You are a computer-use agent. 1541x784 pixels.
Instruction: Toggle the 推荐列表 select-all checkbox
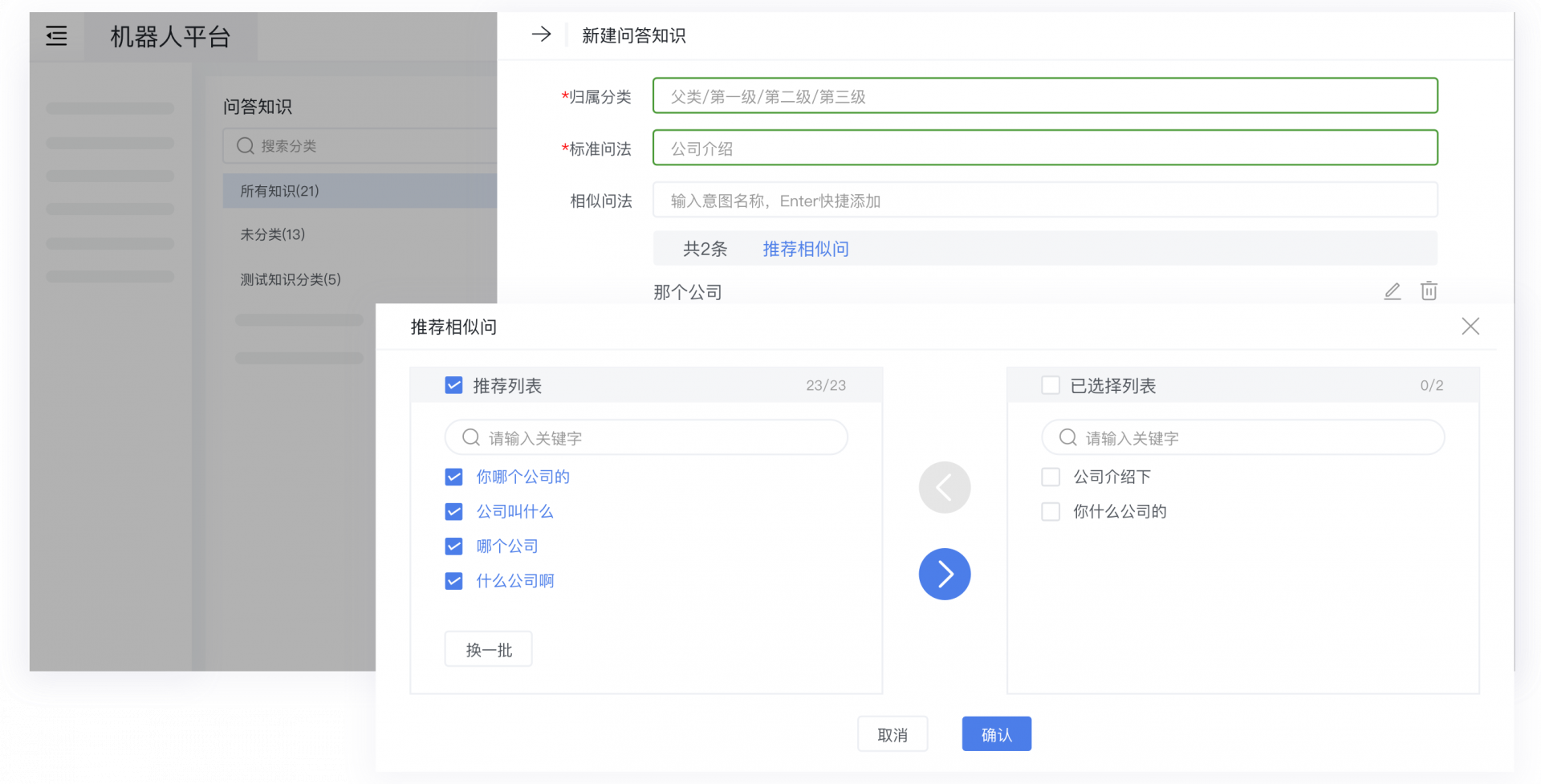click(x=454, y=385)
